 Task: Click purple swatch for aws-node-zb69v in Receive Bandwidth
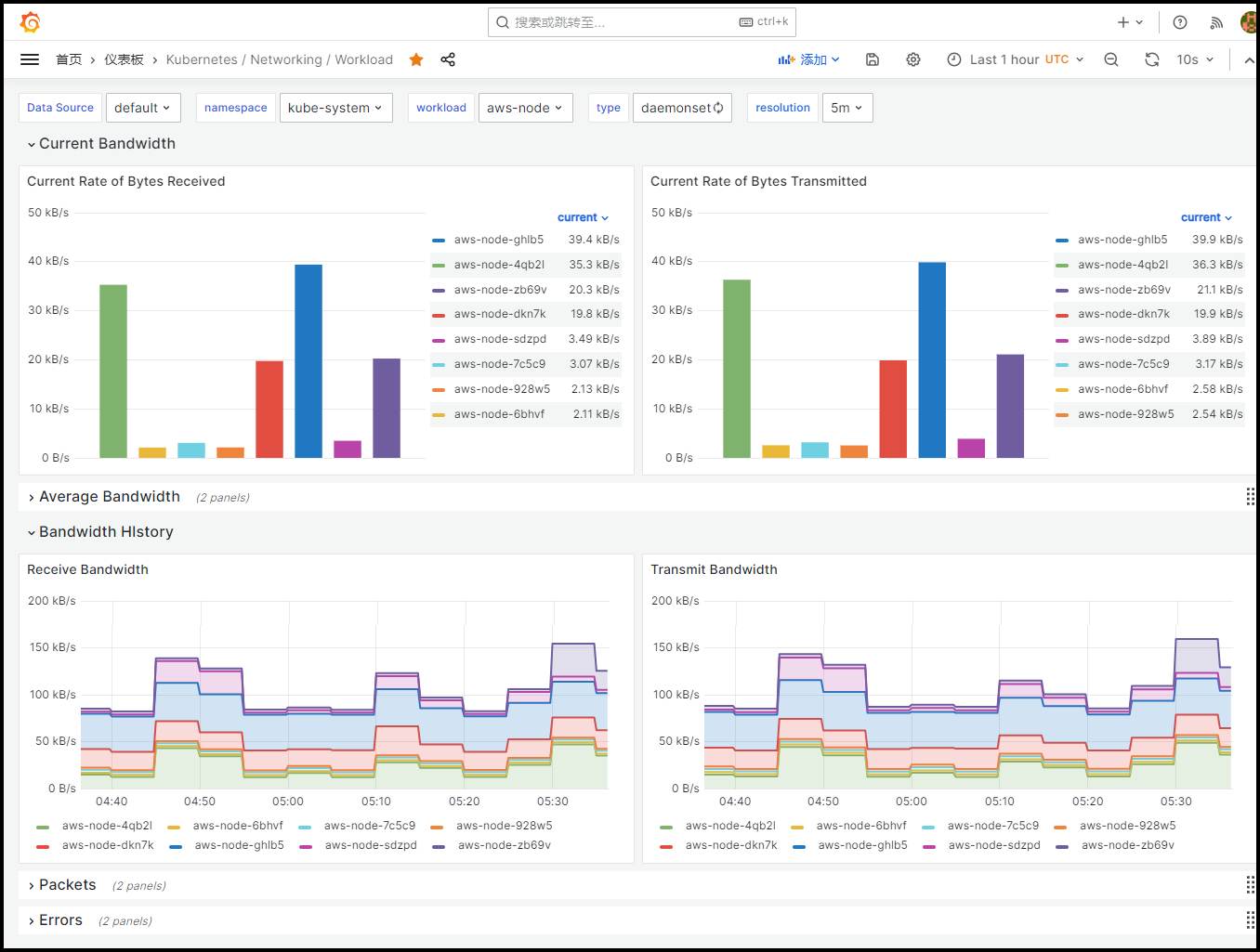pyautogui.click(x=439, y=846)
